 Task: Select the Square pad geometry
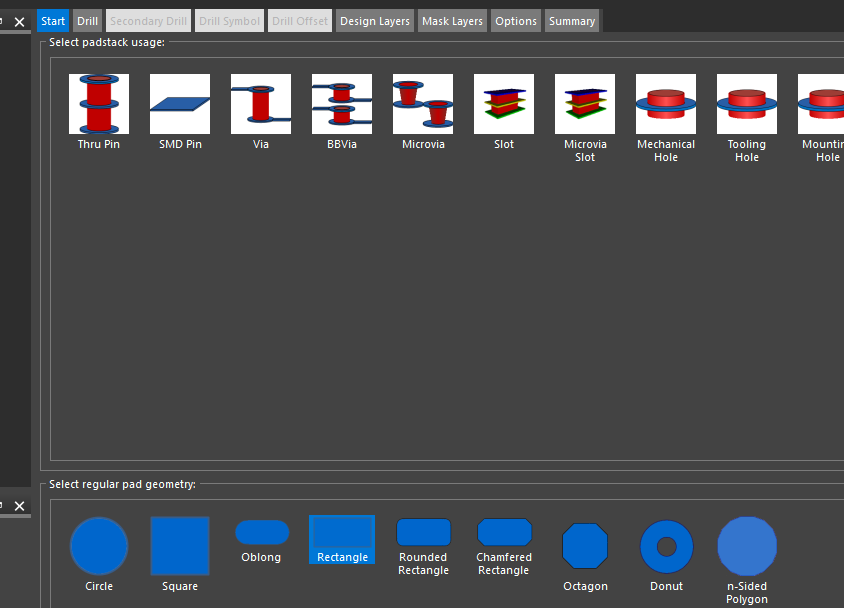(180, 546)
